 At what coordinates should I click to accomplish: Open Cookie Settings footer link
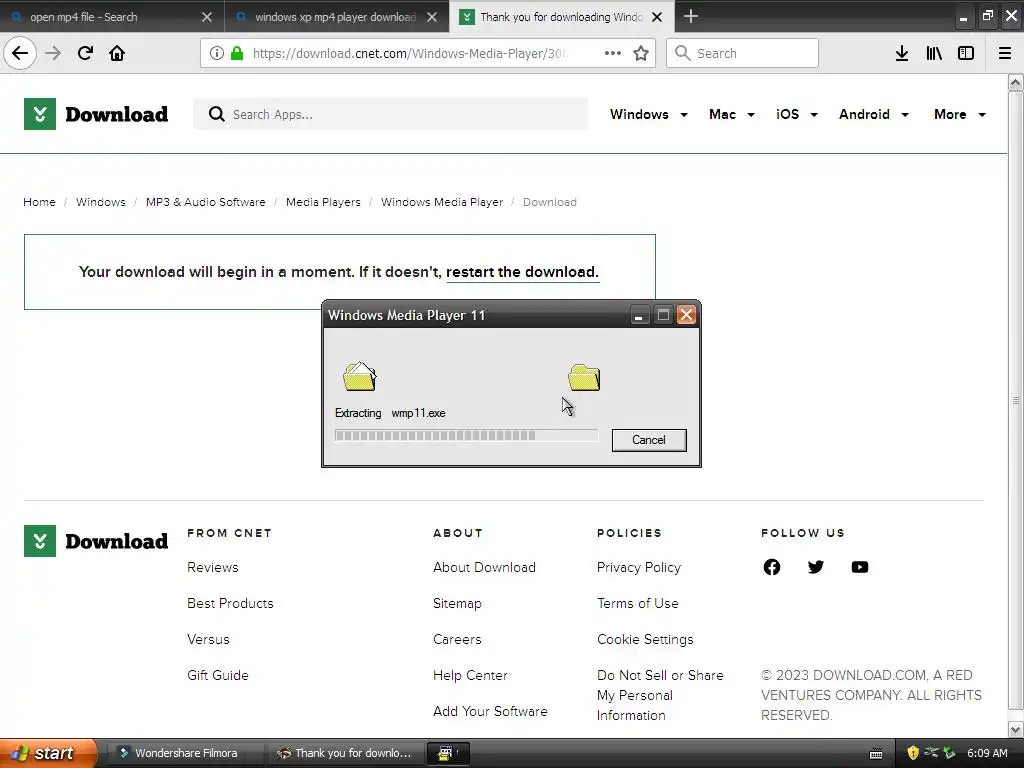(645, 639)
